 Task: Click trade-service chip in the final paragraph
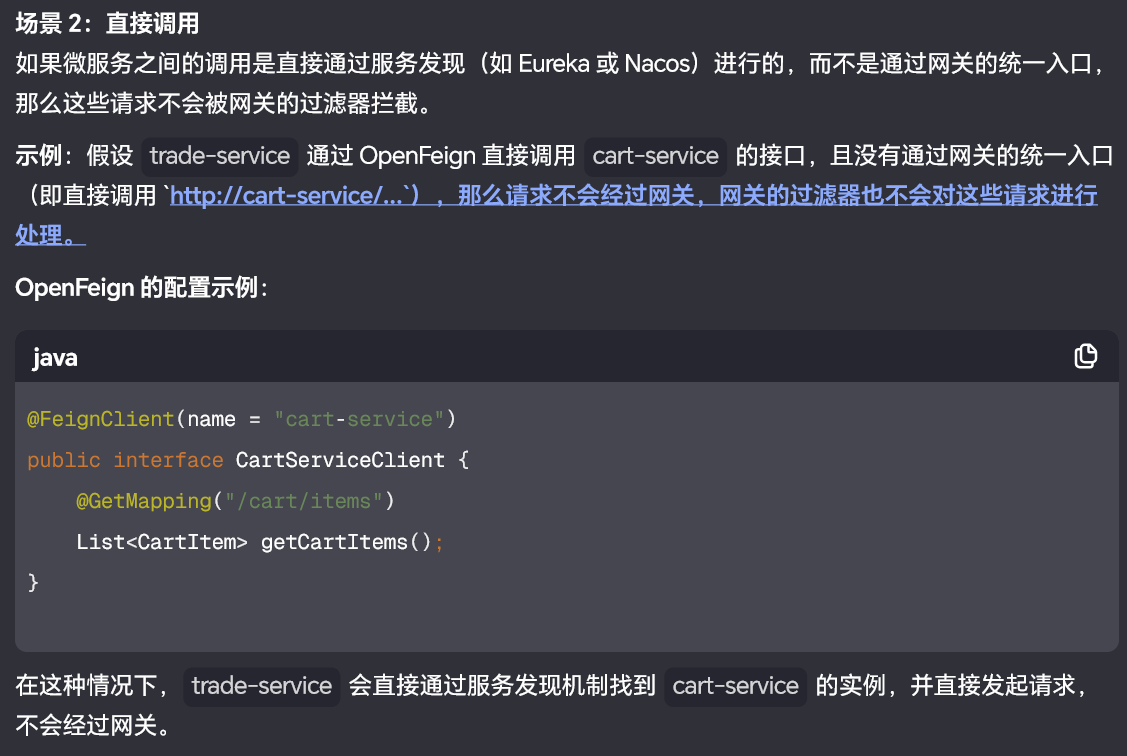[x=261, y=686]
